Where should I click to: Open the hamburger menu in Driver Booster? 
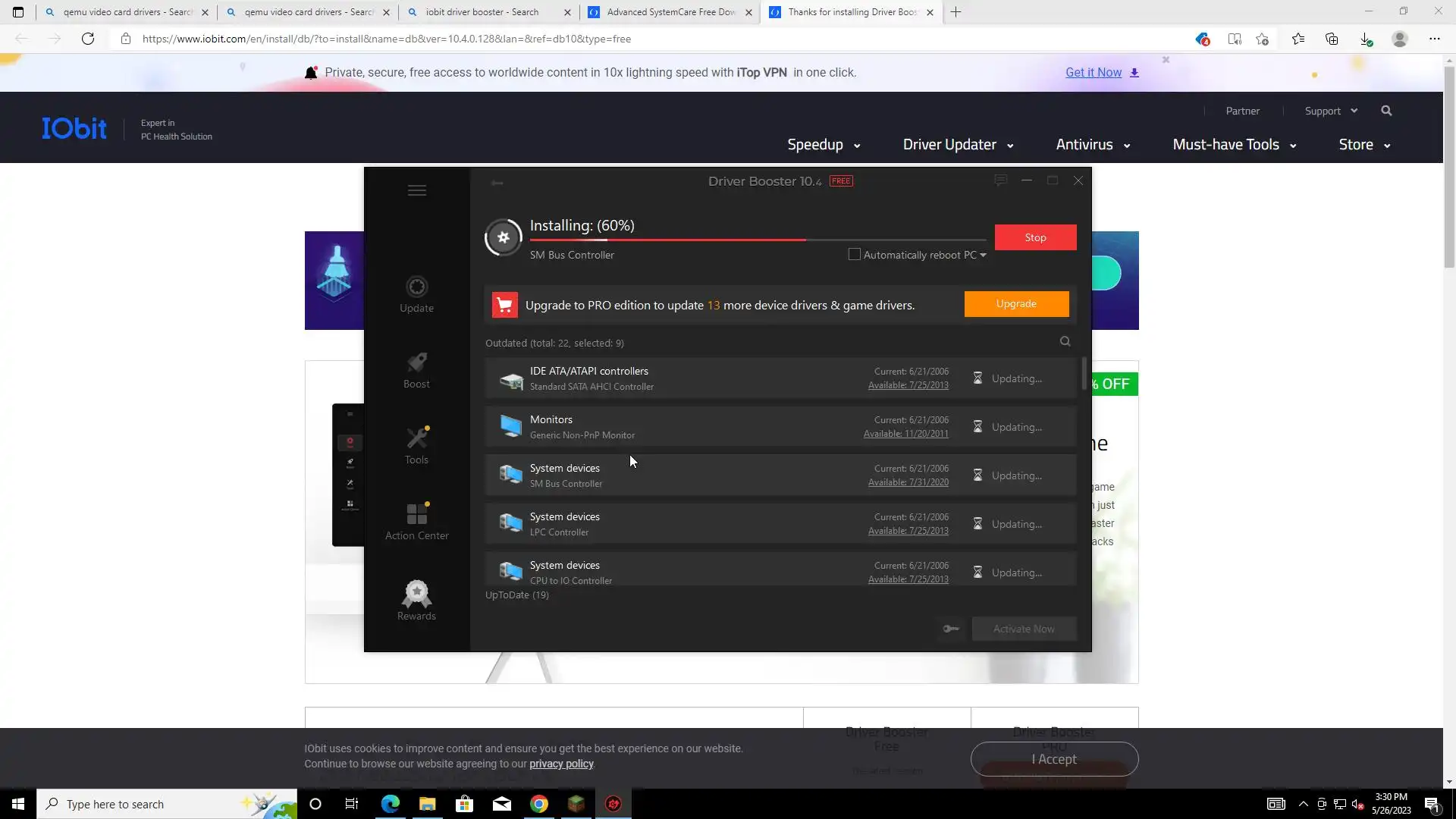(x=416, y=190)
